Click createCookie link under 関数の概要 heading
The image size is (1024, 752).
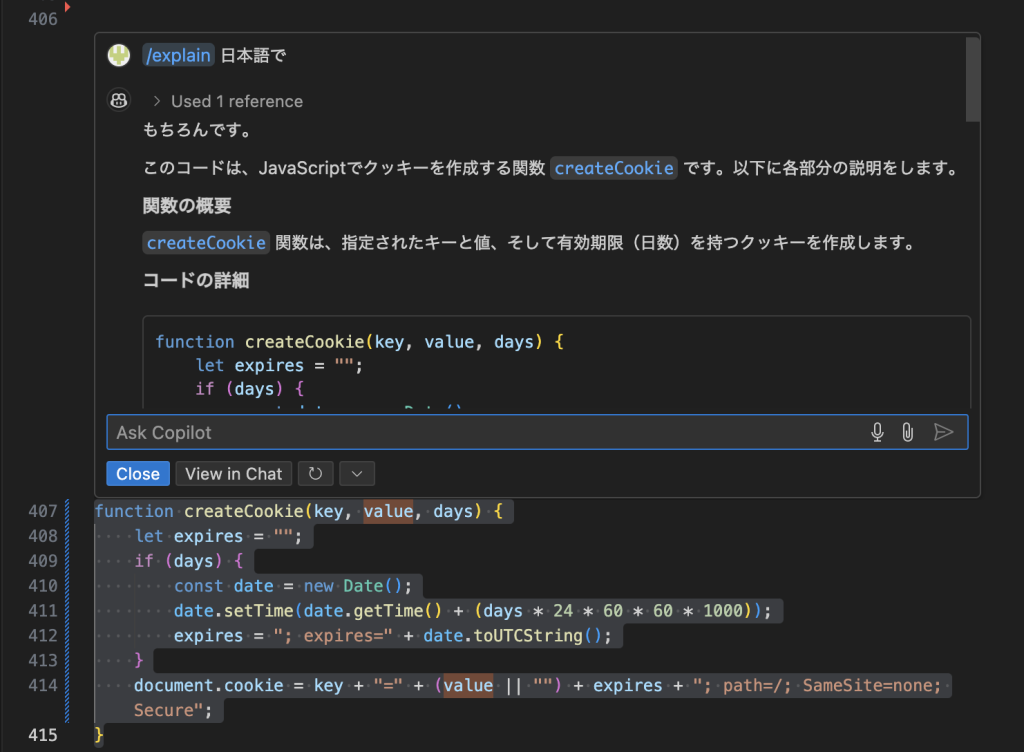tap(206, 243)
